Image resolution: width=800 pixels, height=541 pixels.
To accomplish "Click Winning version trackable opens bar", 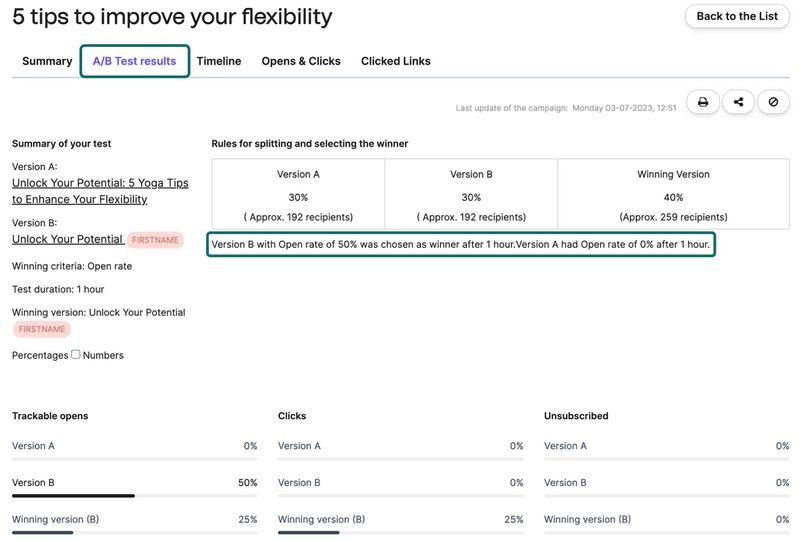I will tap(134, 532).
